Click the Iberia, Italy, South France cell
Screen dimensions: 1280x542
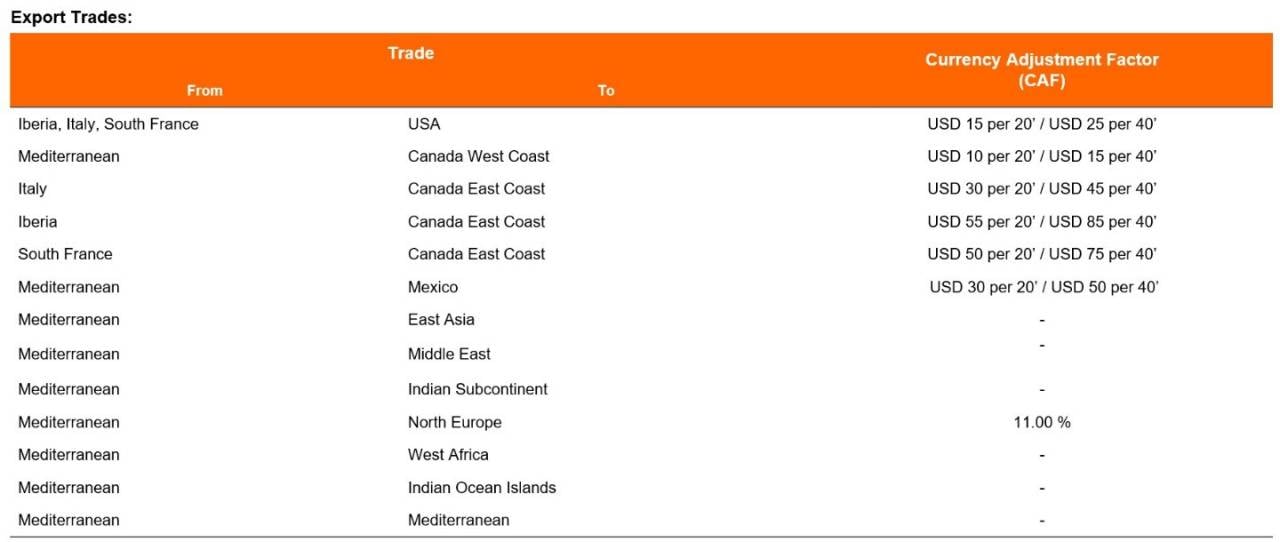pyautogui.click(x=108, y=124)
